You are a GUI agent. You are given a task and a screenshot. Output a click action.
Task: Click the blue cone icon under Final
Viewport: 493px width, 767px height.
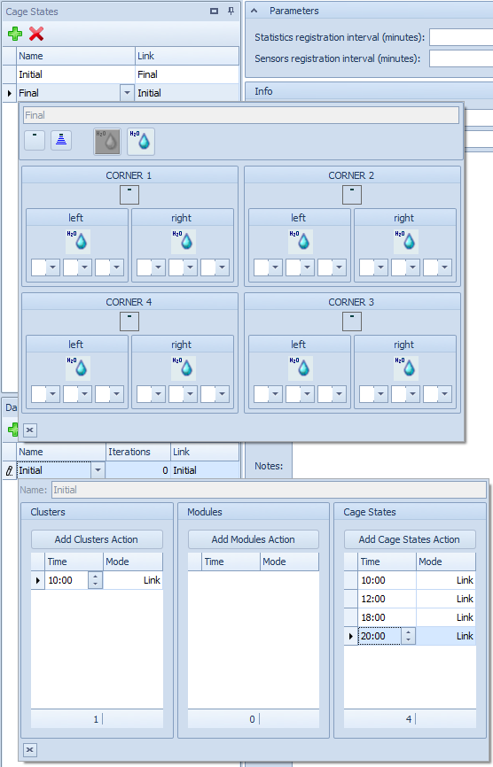61,140
